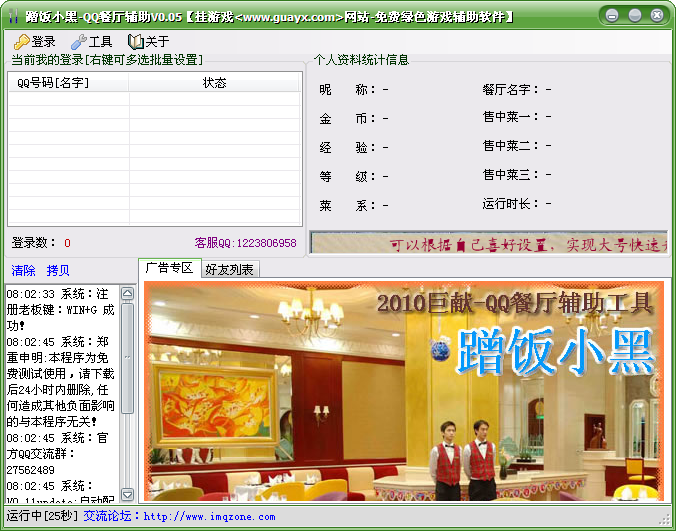Viewport: 676px width, 531px height.
Task: Click the 餐厅名字 field label
Action: [x=511, y=90]
